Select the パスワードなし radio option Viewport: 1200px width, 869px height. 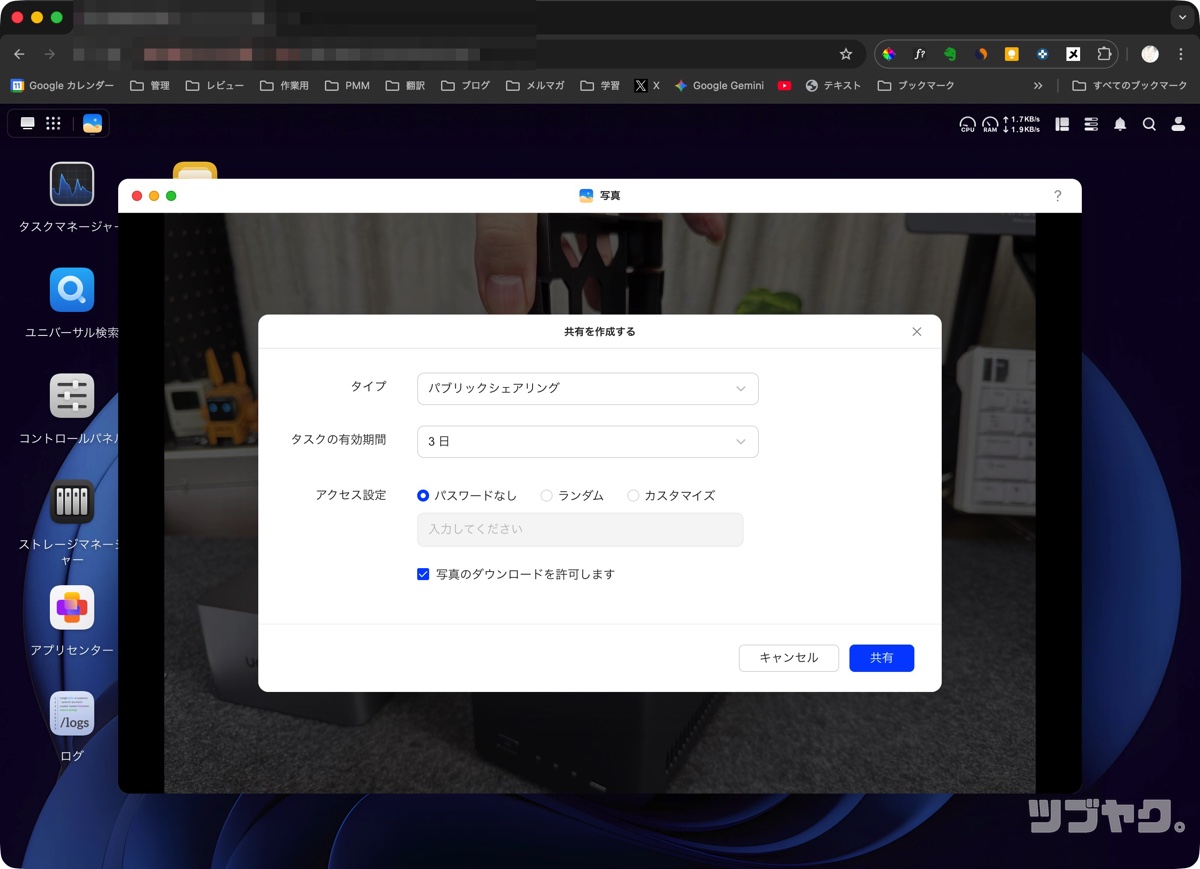(x=423, y=495)
